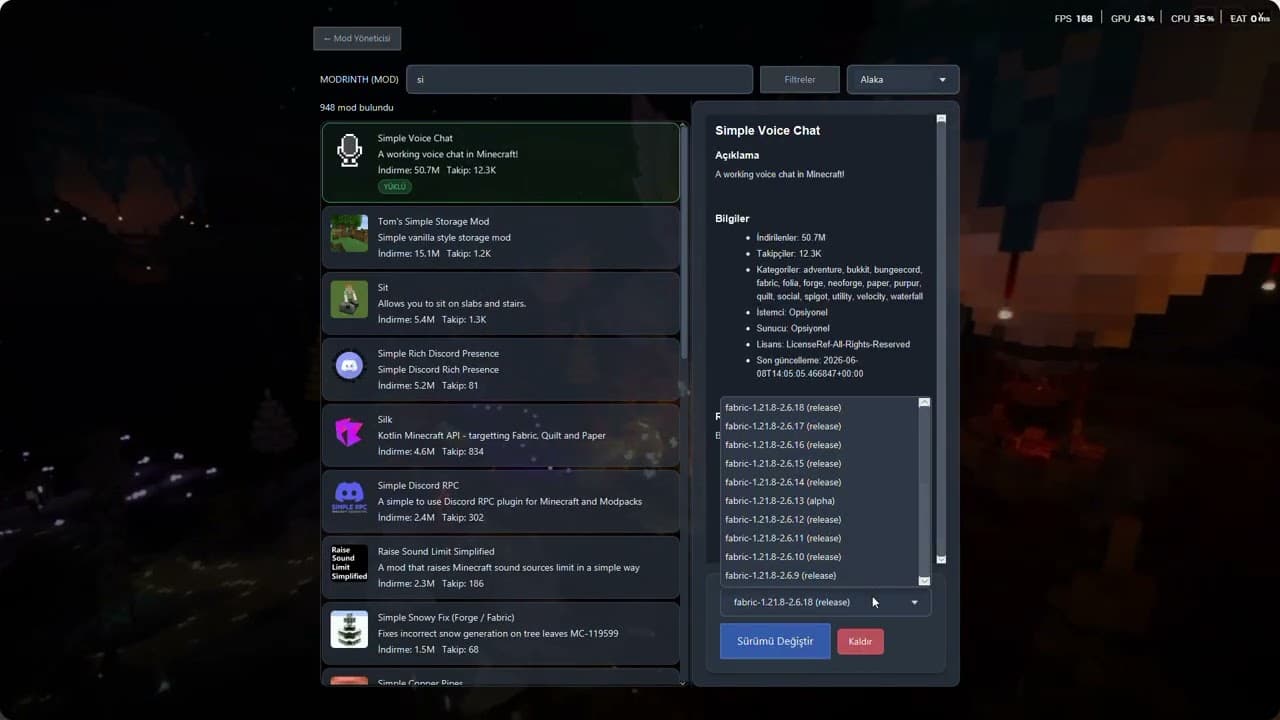Click the YÜKLÜ installed badge
This screenshot has width=1280, height=720.
395,186
